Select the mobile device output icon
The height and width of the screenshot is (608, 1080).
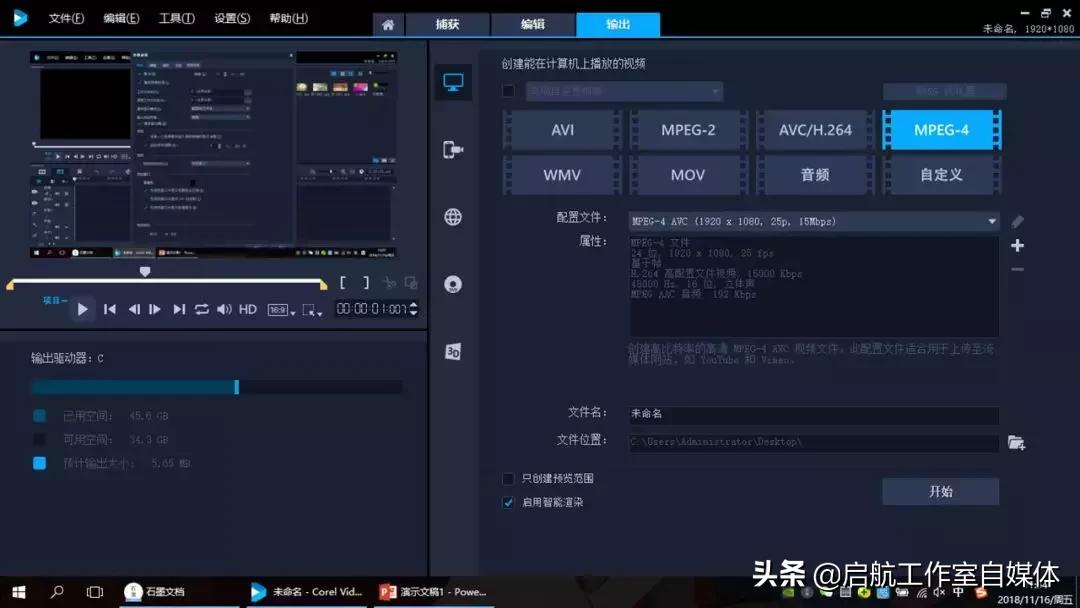[452, 148]
